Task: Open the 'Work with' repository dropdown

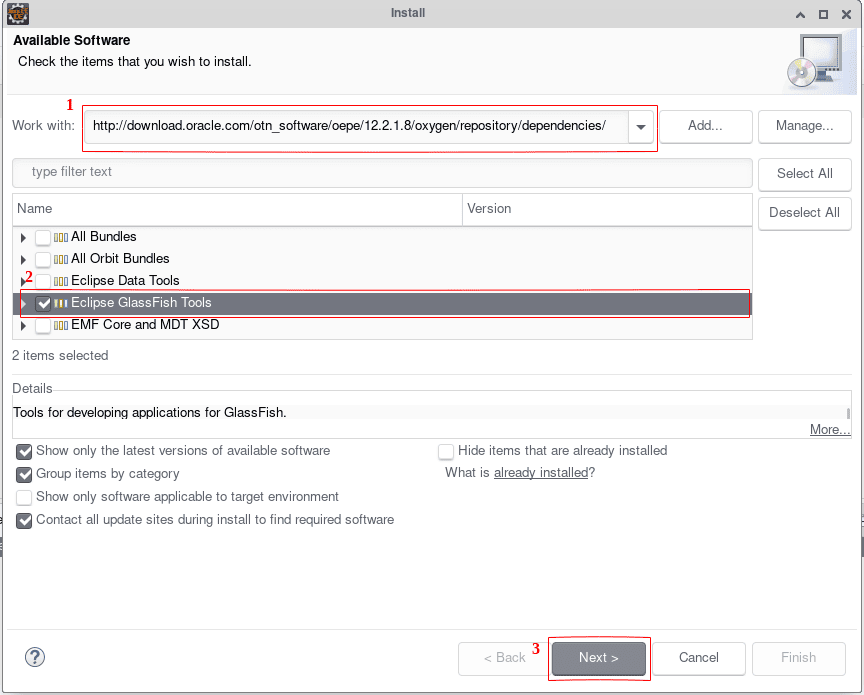Action: 641,126
